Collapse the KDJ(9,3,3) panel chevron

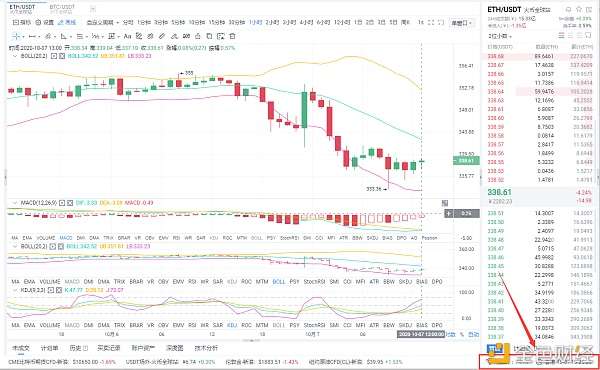point(15,290)
